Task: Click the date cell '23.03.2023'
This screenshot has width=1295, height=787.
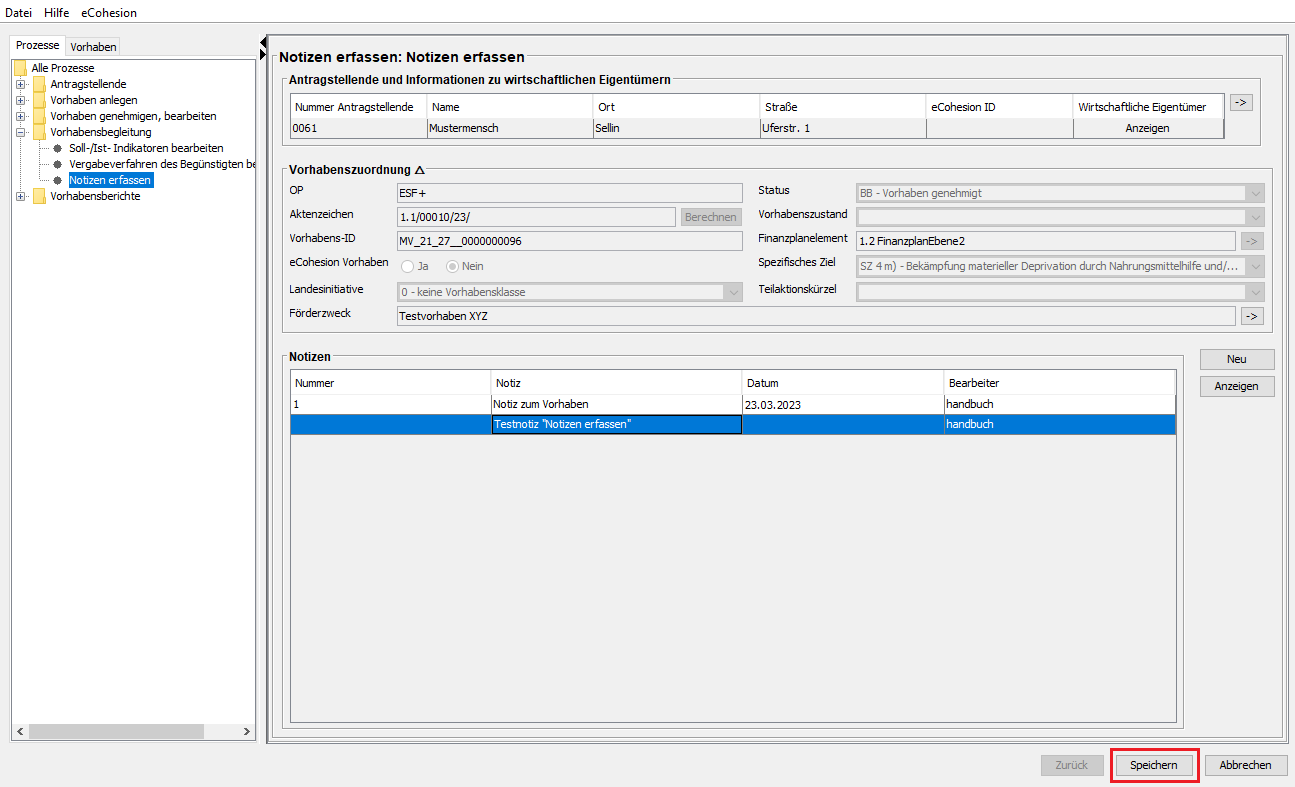Action: [x=843, y=405]
